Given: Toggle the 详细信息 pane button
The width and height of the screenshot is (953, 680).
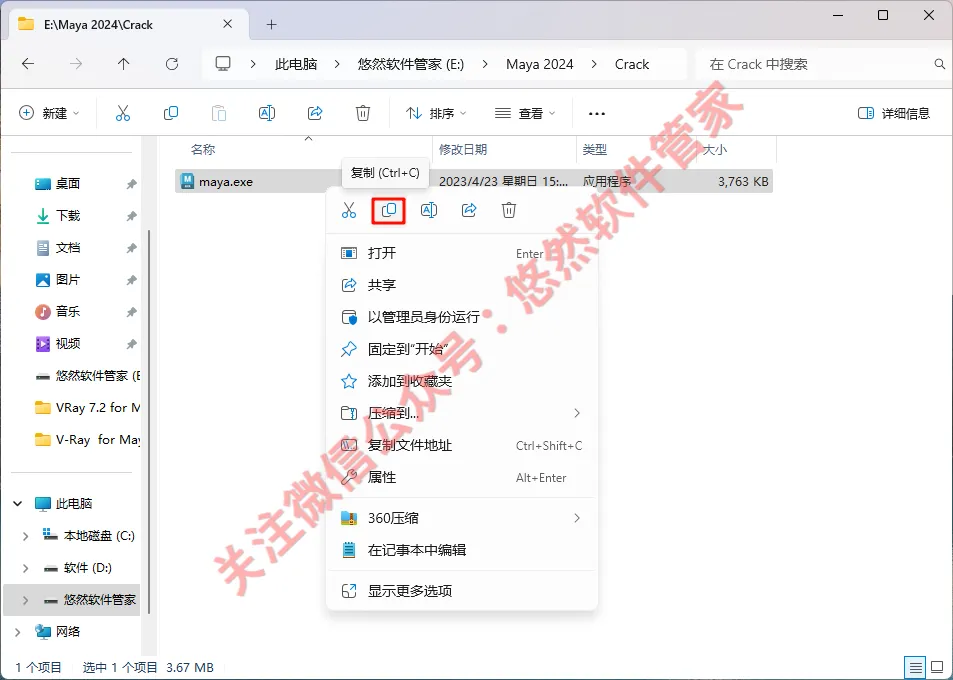Looking at the screenshot, I should (893, 113).
